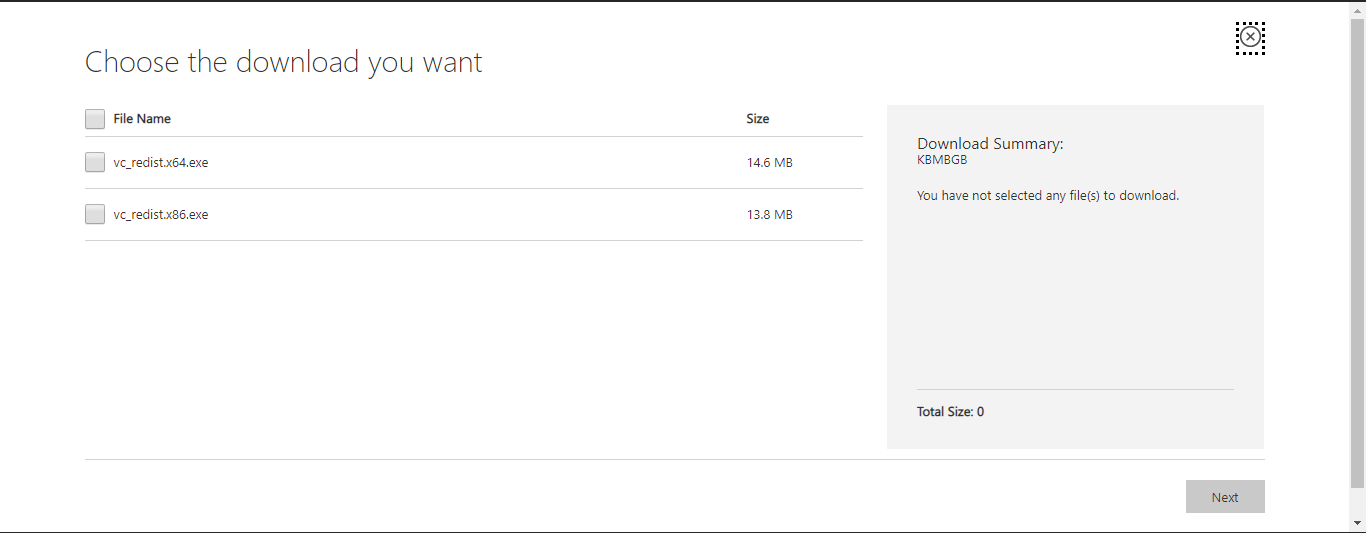
Task: Click the Total Size: 0 text
Action: (950, 412)
